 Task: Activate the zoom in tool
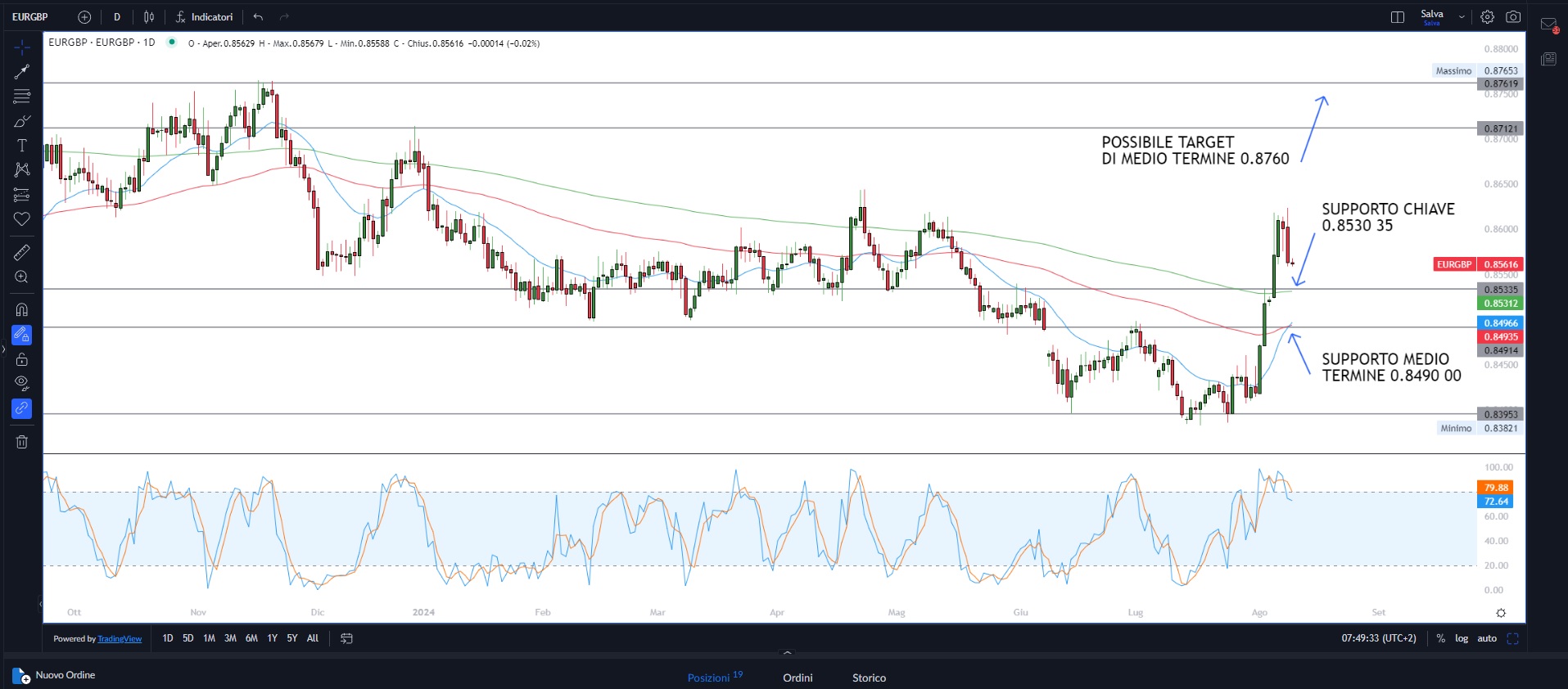22,277
